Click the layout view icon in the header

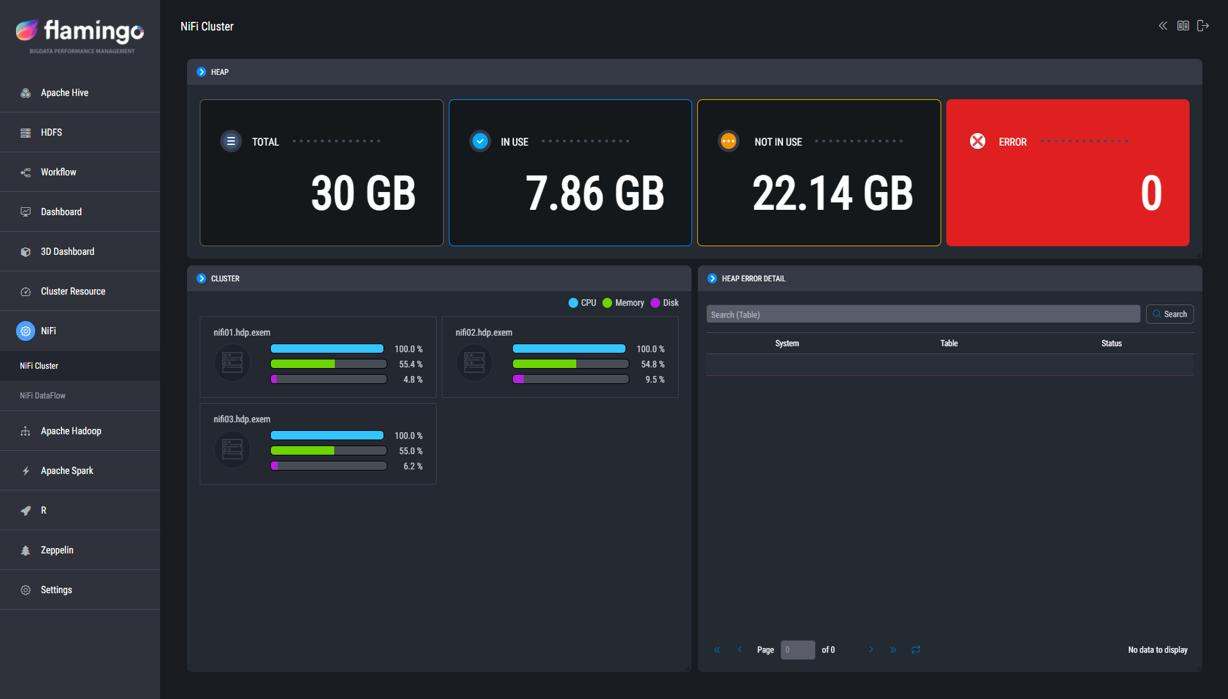pos(1183,26)
